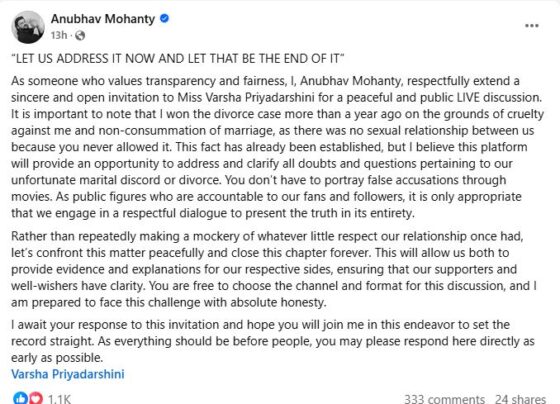Click the red heart reaction icon
Screen dimensions: 560x404
[36, 398]
